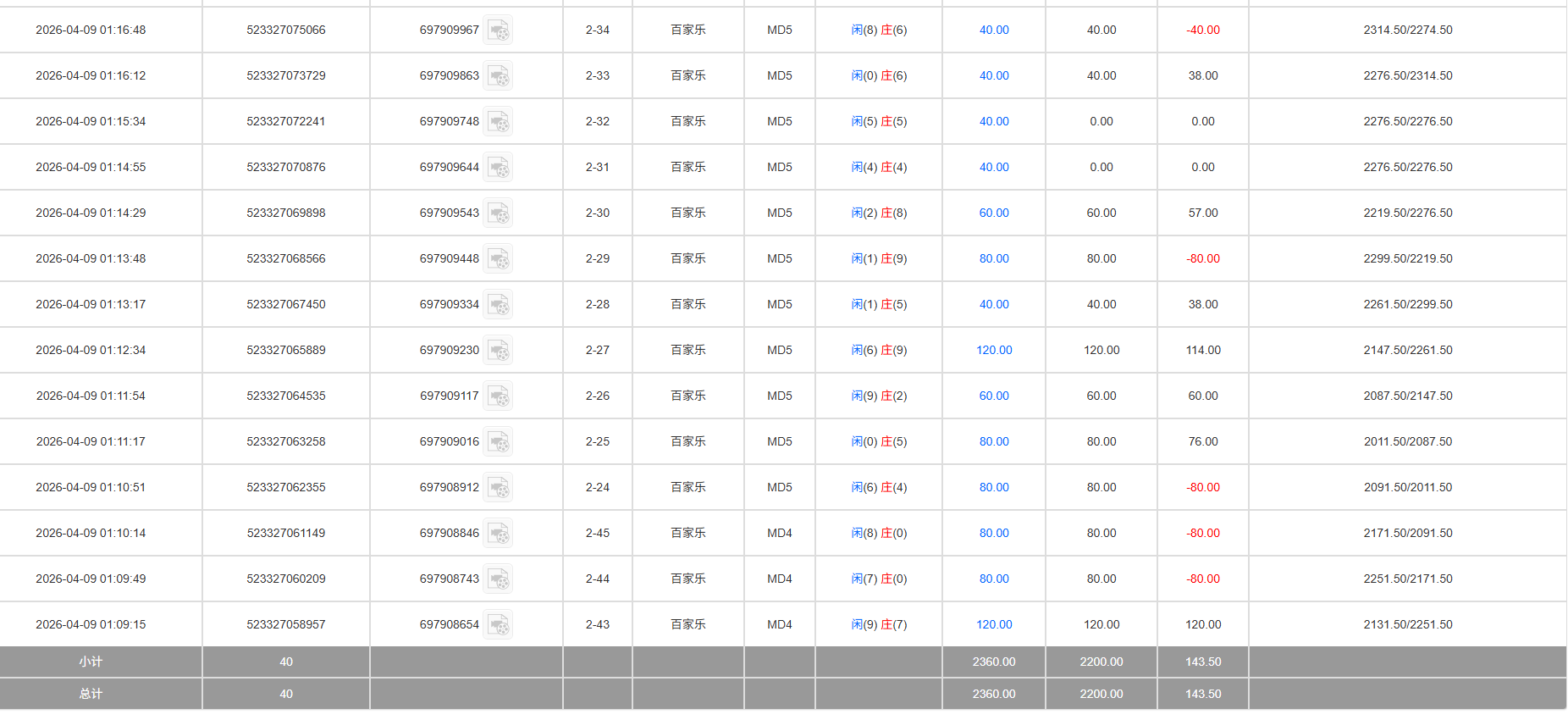Open video replay icon for round 697909448
This screenshot has height=720, width=1568.
[498, 259]
